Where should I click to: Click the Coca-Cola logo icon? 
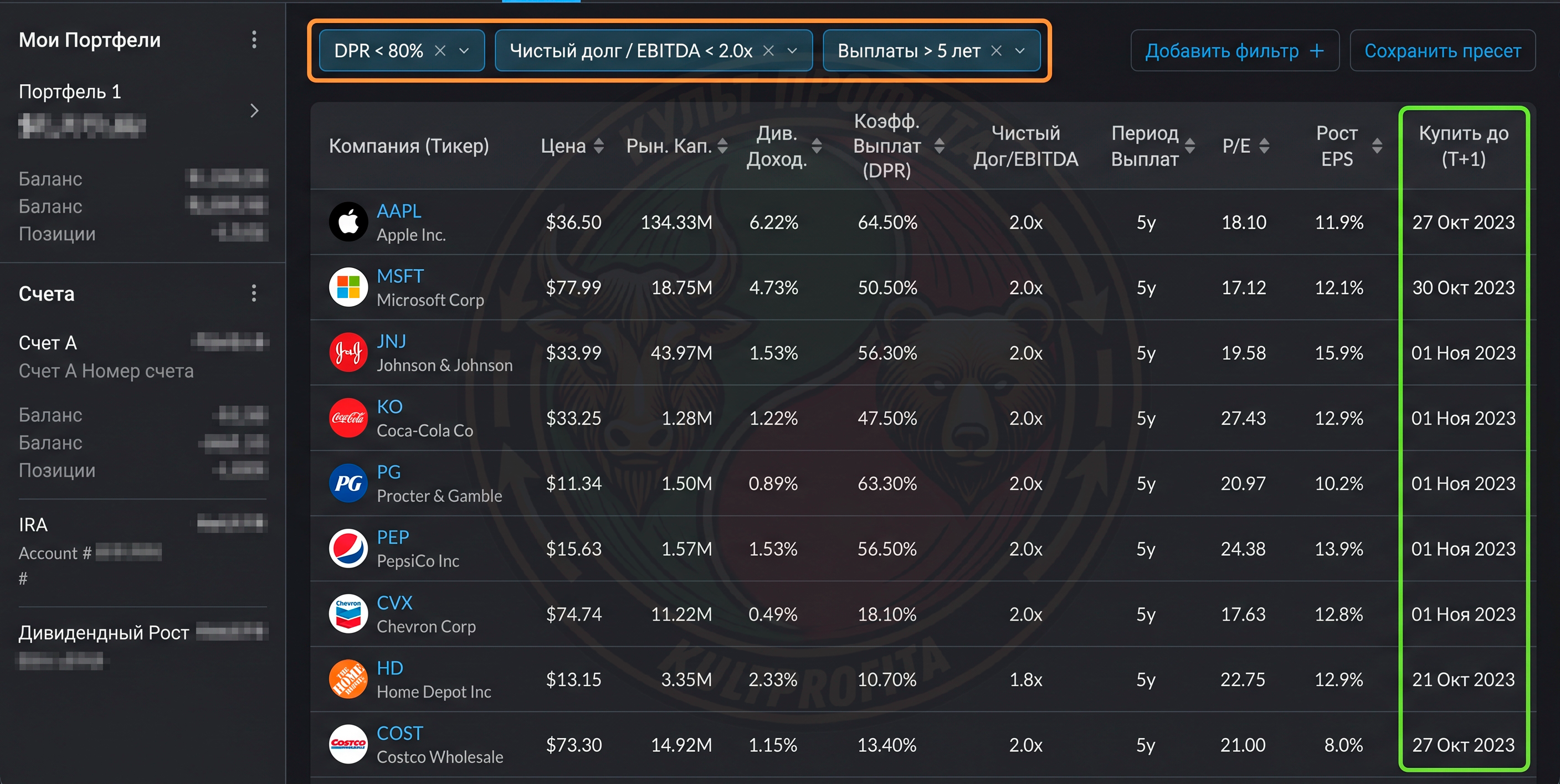[x=348, y=417]
